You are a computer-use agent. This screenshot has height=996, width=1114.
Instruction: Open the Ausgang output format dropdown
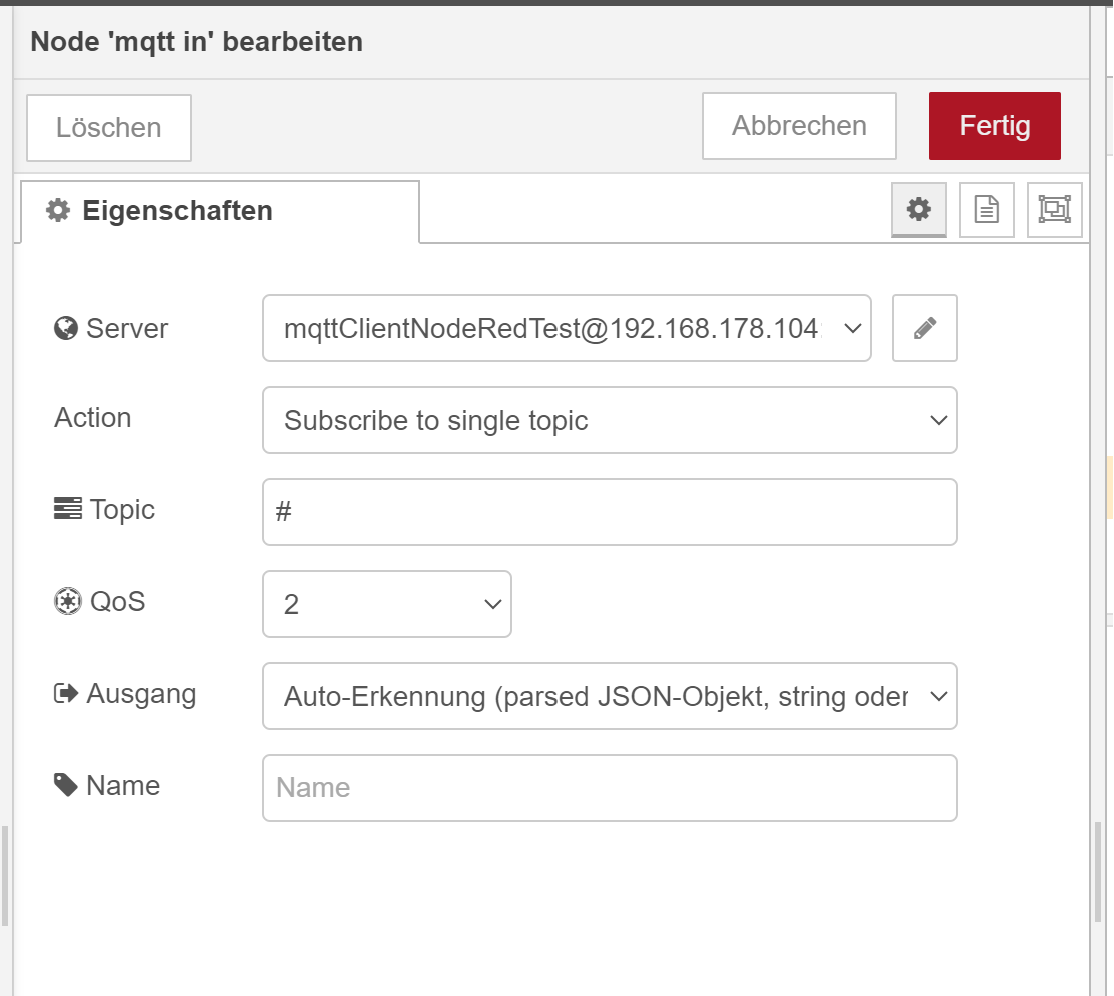[609, 696]
